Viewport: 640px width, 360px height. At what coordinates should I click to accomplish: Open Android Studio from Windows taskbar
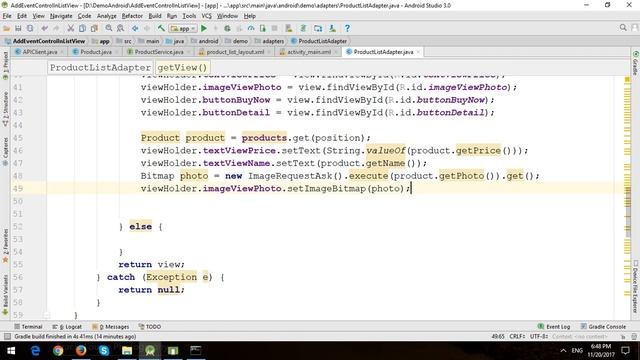pos(150,351)
